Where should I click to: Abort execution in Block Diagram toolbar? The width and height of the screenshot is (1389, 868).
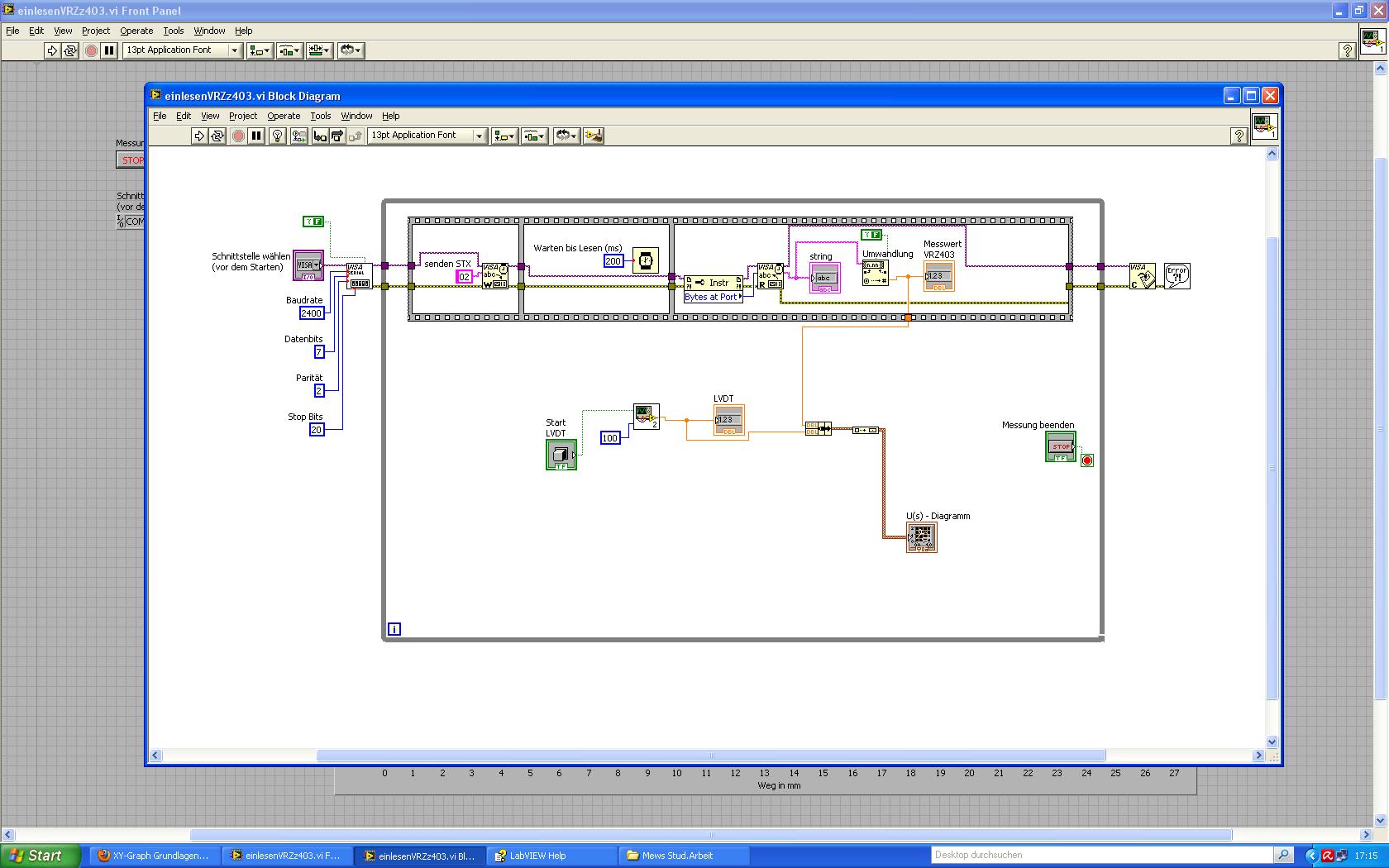(x=238, y=136)
